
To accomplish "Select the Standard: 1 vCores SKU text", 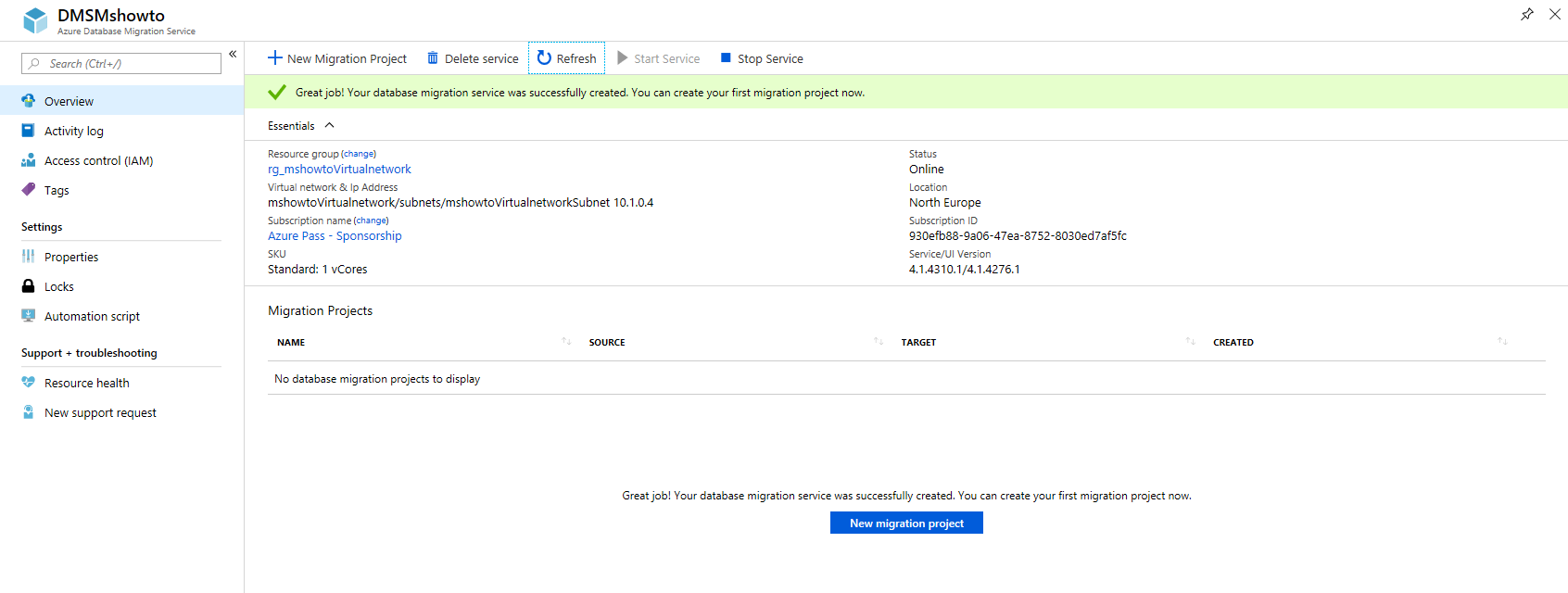I will [x=317, y=270].
